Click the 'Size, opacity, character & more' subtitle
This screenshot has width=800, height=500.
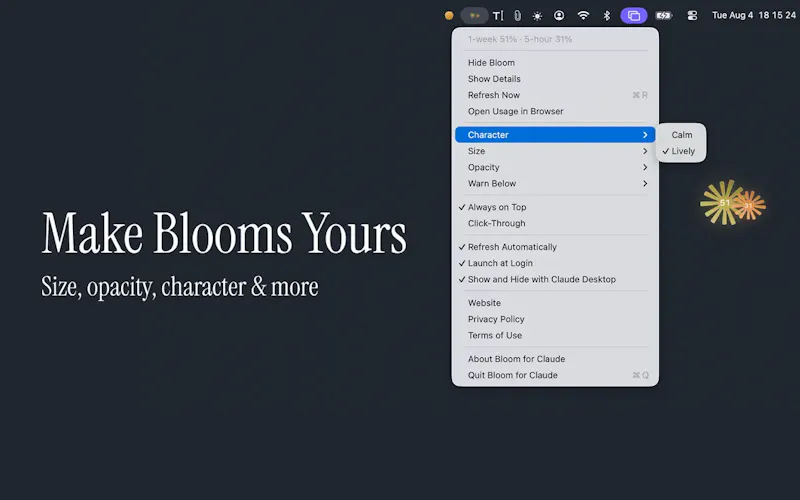coord(180,287)
